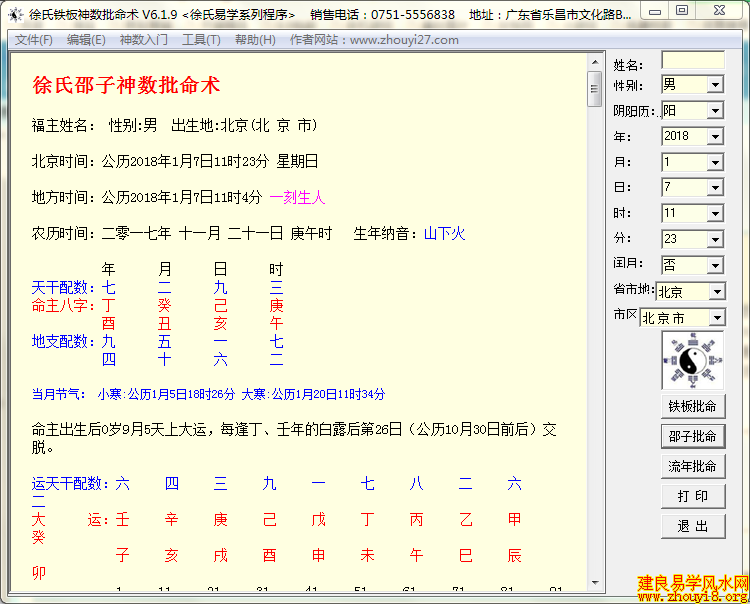The width and height of the screenshot is (750, 604).
Task: Click the 打印 button
Action: coord(693,496)
